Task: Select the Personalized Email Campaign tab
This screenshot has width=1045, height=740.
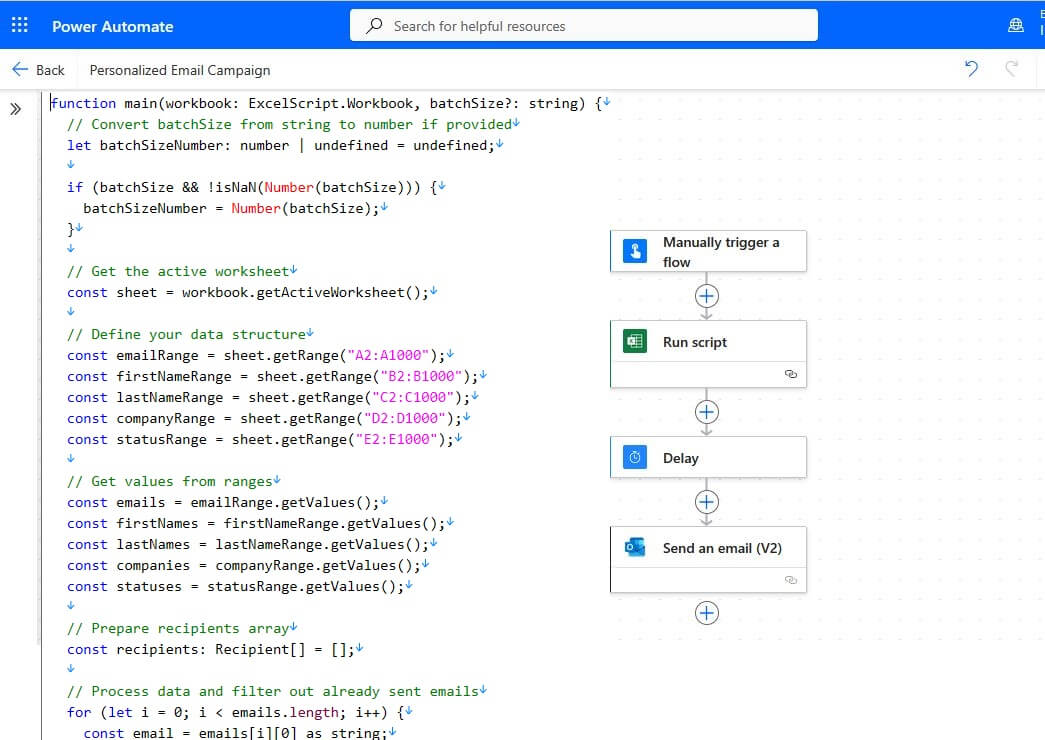Action: click(179, 70)
